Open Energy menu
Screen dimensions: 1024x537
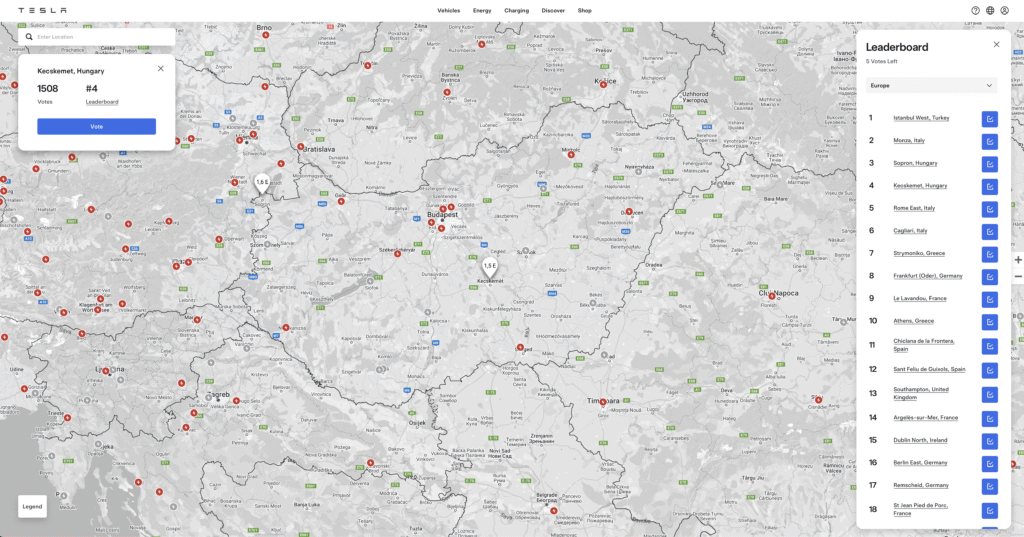(x=482, y=10)
